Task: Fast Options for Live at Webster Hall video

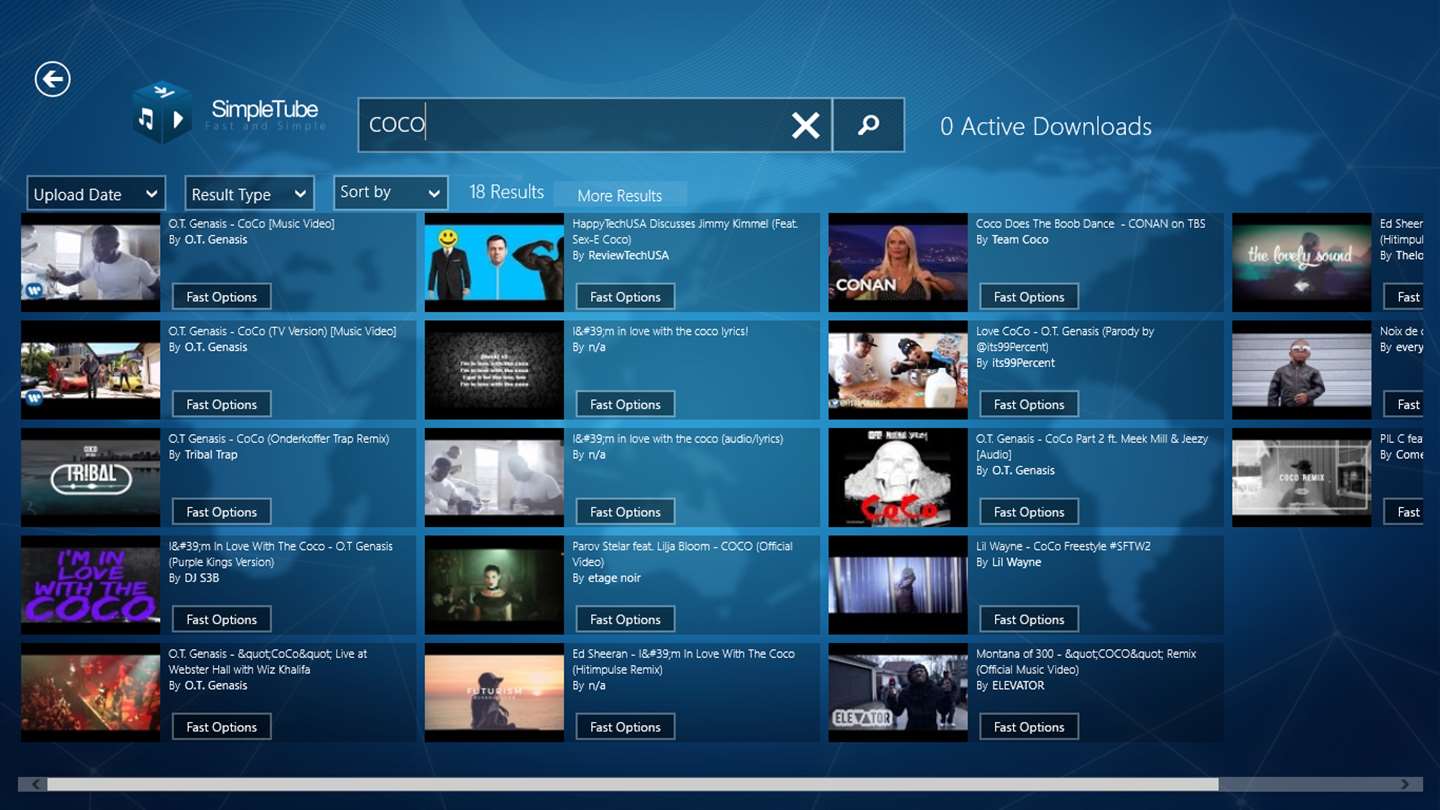Action: coord(221,727)
